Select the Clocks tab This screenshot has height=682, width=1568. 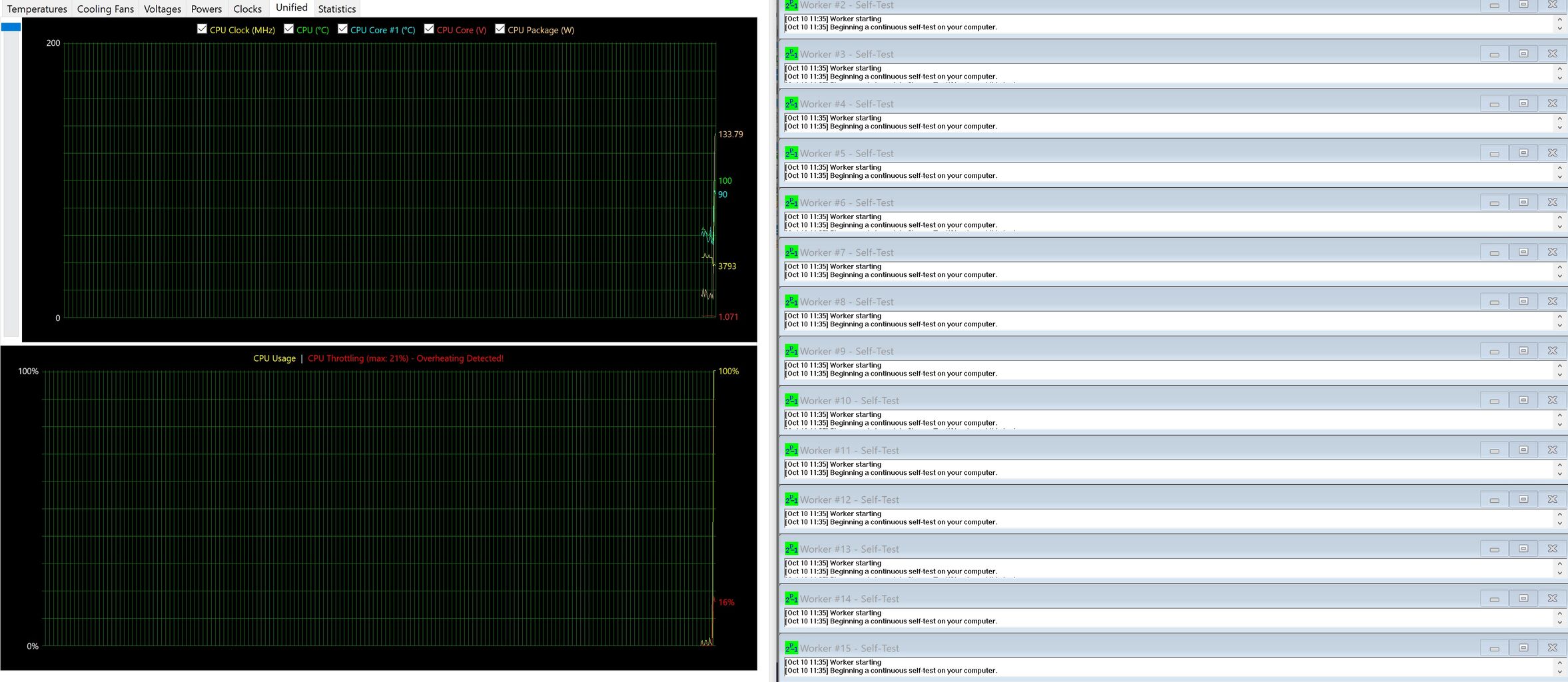click(x=248, y=9)
